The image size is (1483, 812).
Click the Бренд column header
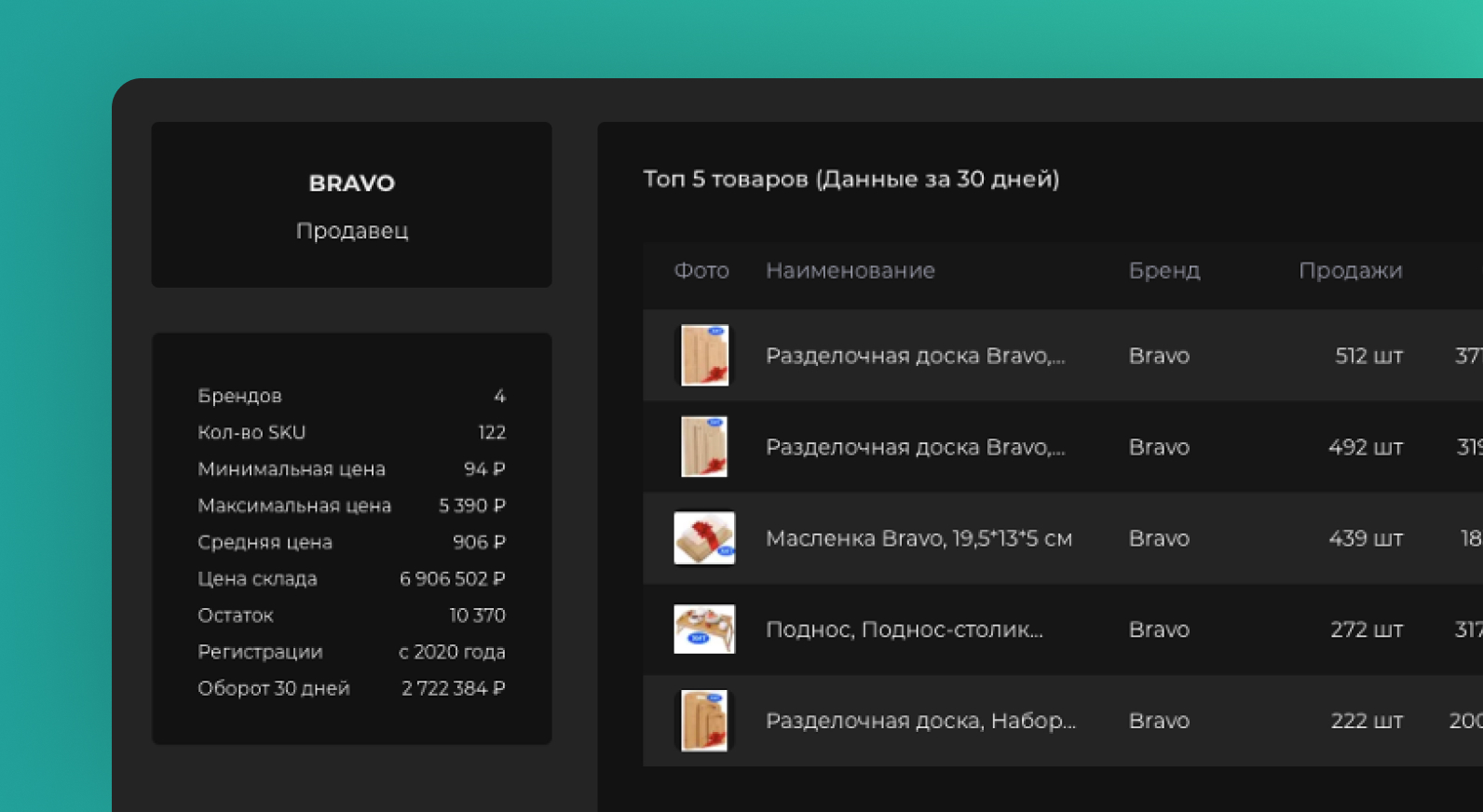point(1163,270)
